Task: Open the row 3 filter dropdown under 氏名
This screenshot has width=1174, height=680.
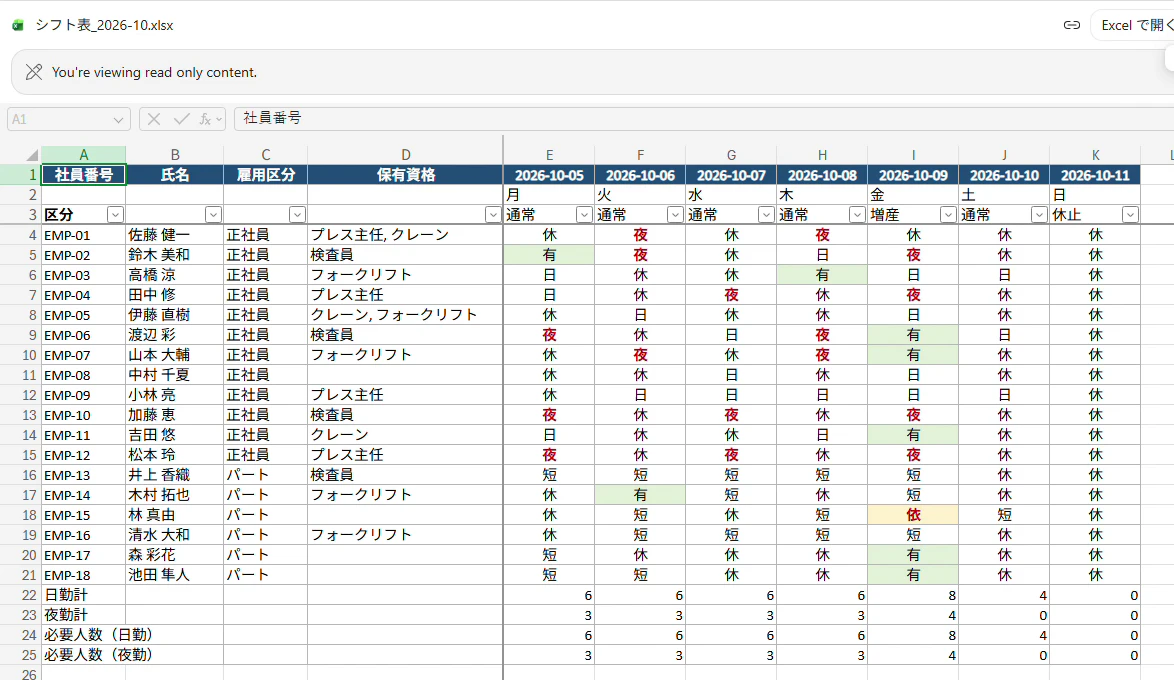Action: click(213, 215)
